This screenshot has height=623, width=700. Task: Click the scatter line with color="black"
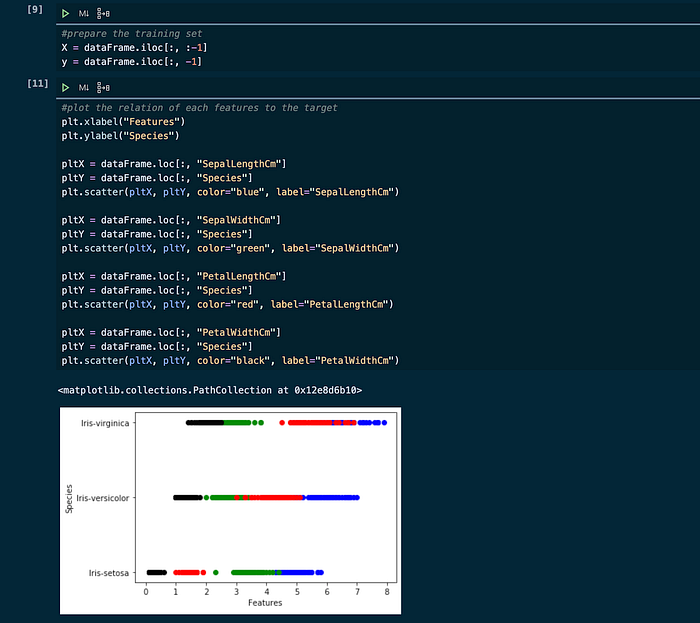click(x=230, y=361)
